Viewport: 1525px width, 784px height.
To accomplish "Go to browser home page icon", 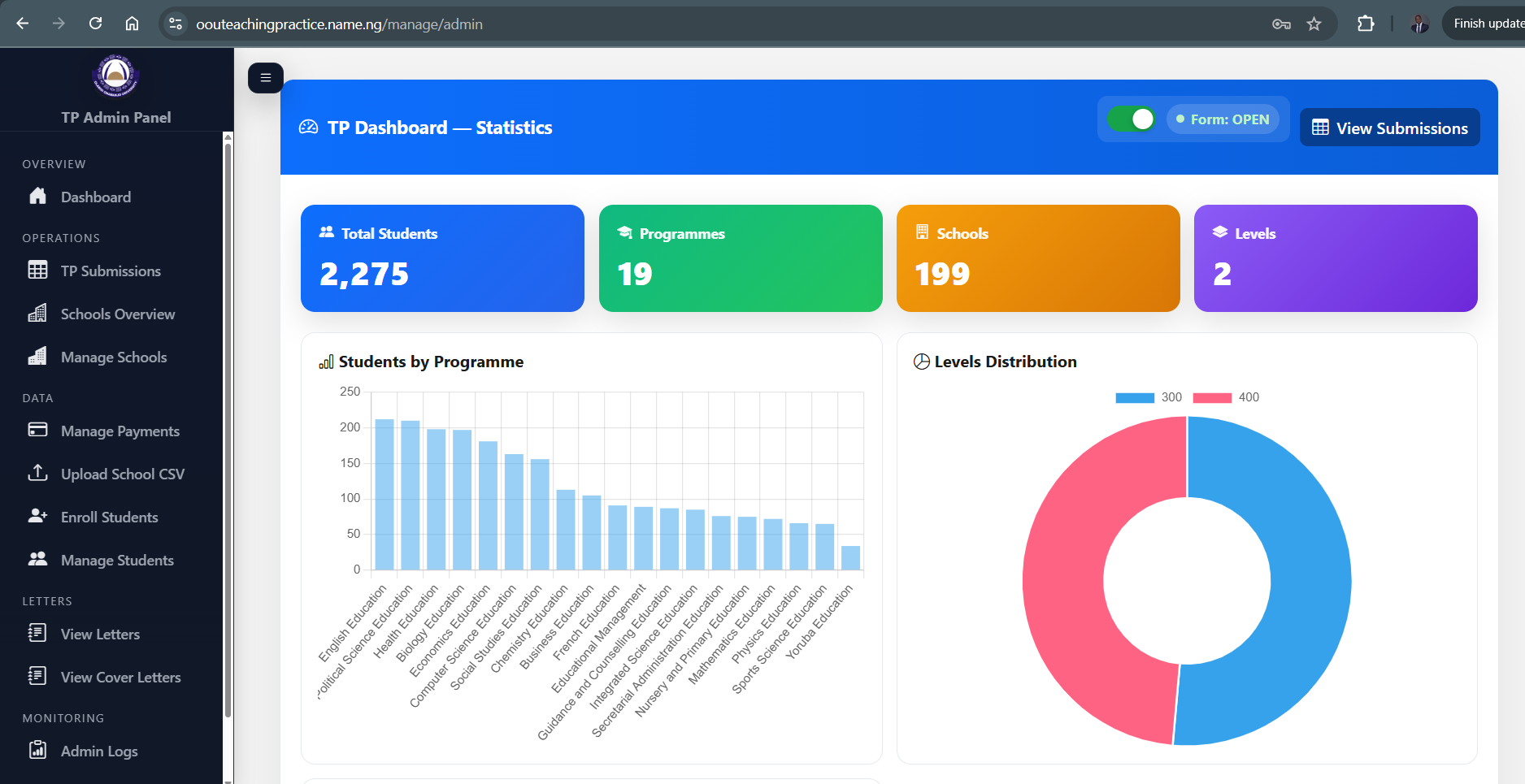I will tap(132, 24).
